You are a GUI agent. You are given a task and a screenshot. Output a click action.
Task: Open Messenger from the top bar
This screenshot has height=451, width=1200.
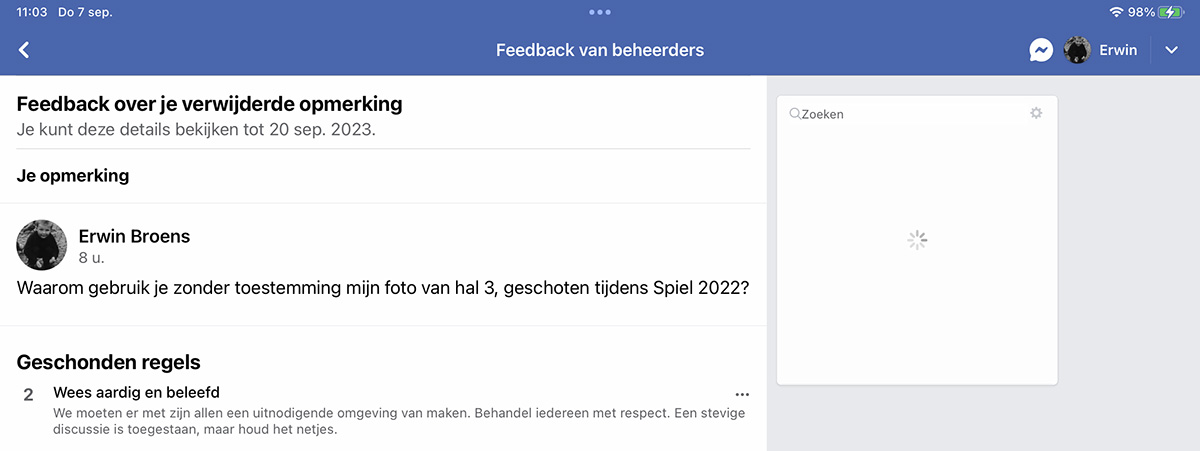[x=1041, y=50]
